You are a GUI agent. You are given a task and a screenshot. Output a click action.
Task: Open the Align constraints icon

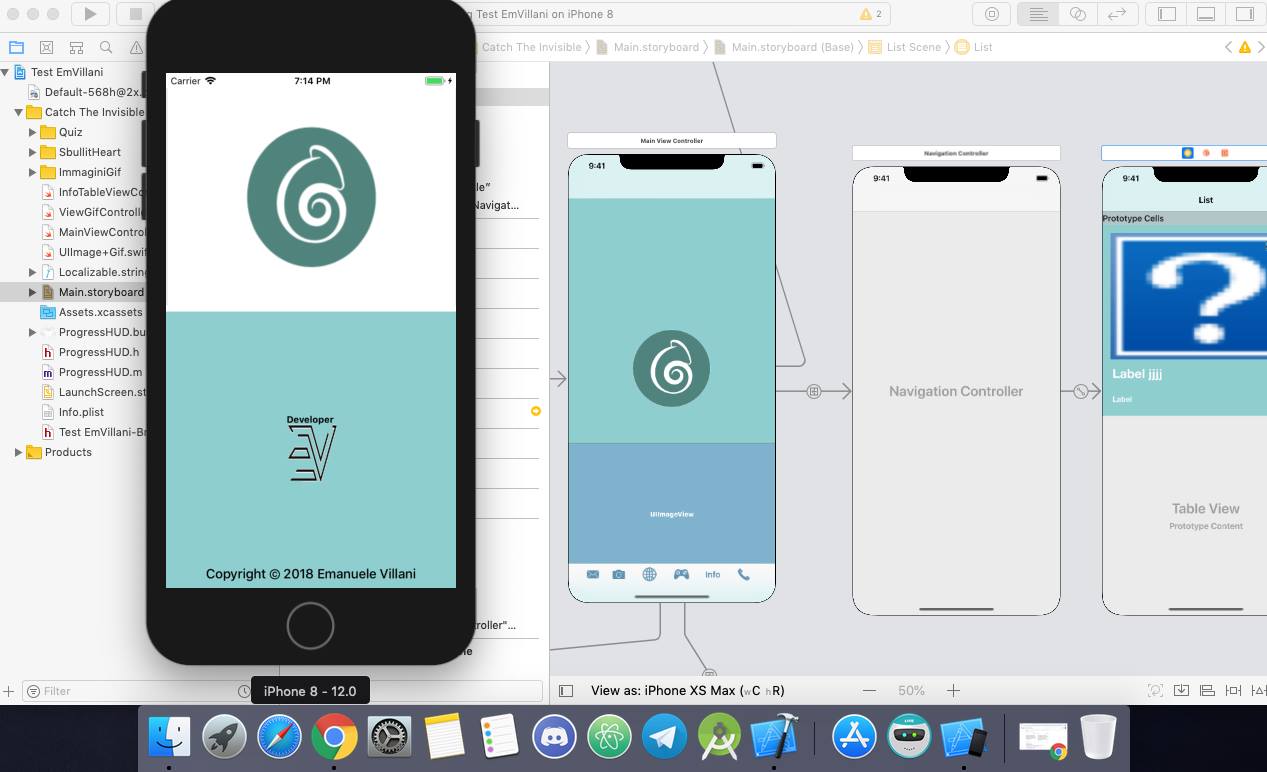(1207, 690)
